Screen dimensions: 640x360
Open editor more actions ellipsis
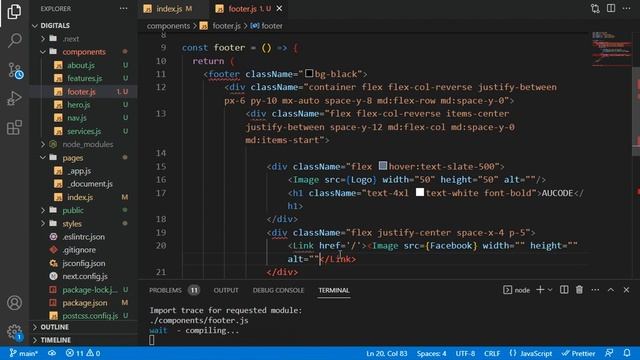click(x=626, y=9)
